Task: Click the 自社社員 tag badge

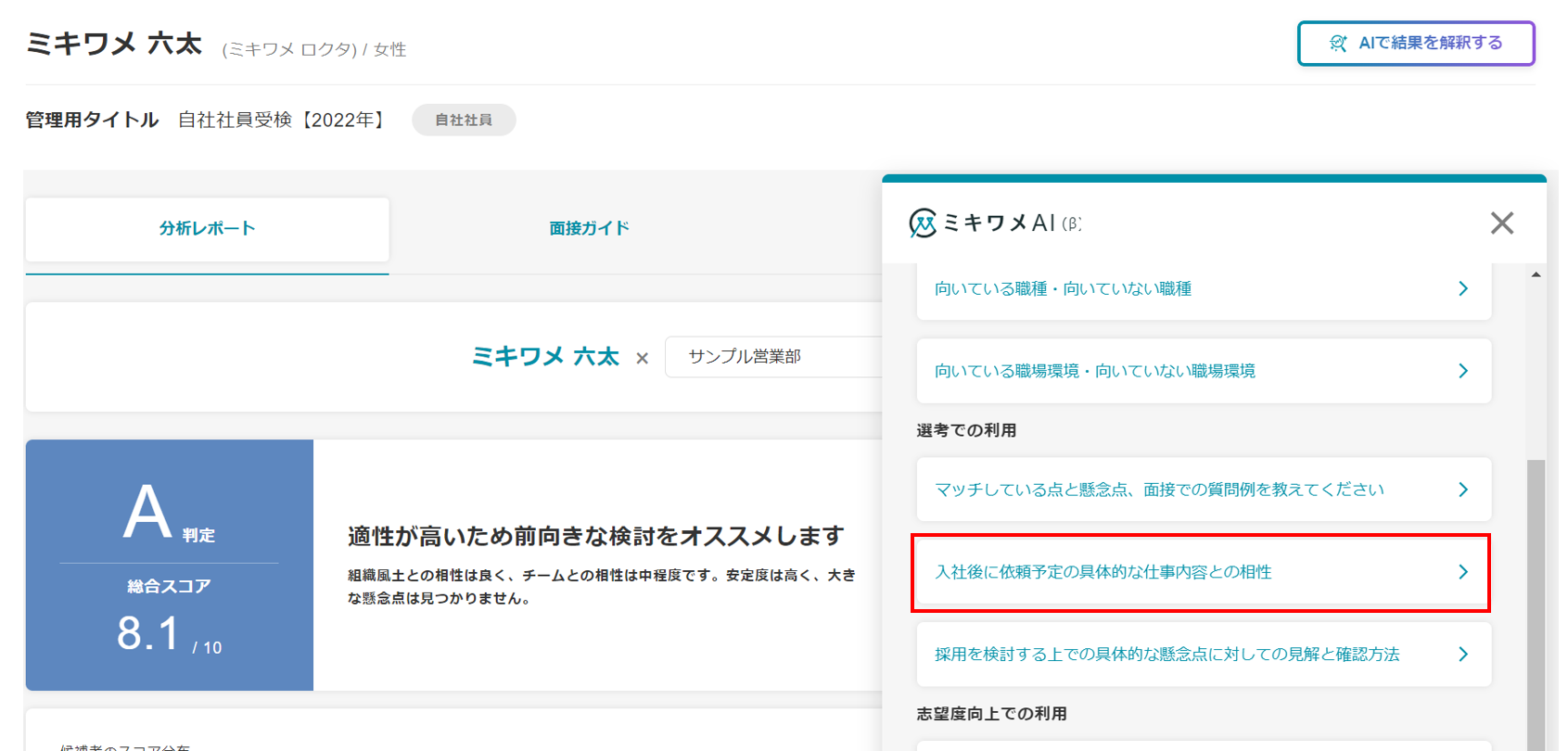Action: tap(464, 121)
